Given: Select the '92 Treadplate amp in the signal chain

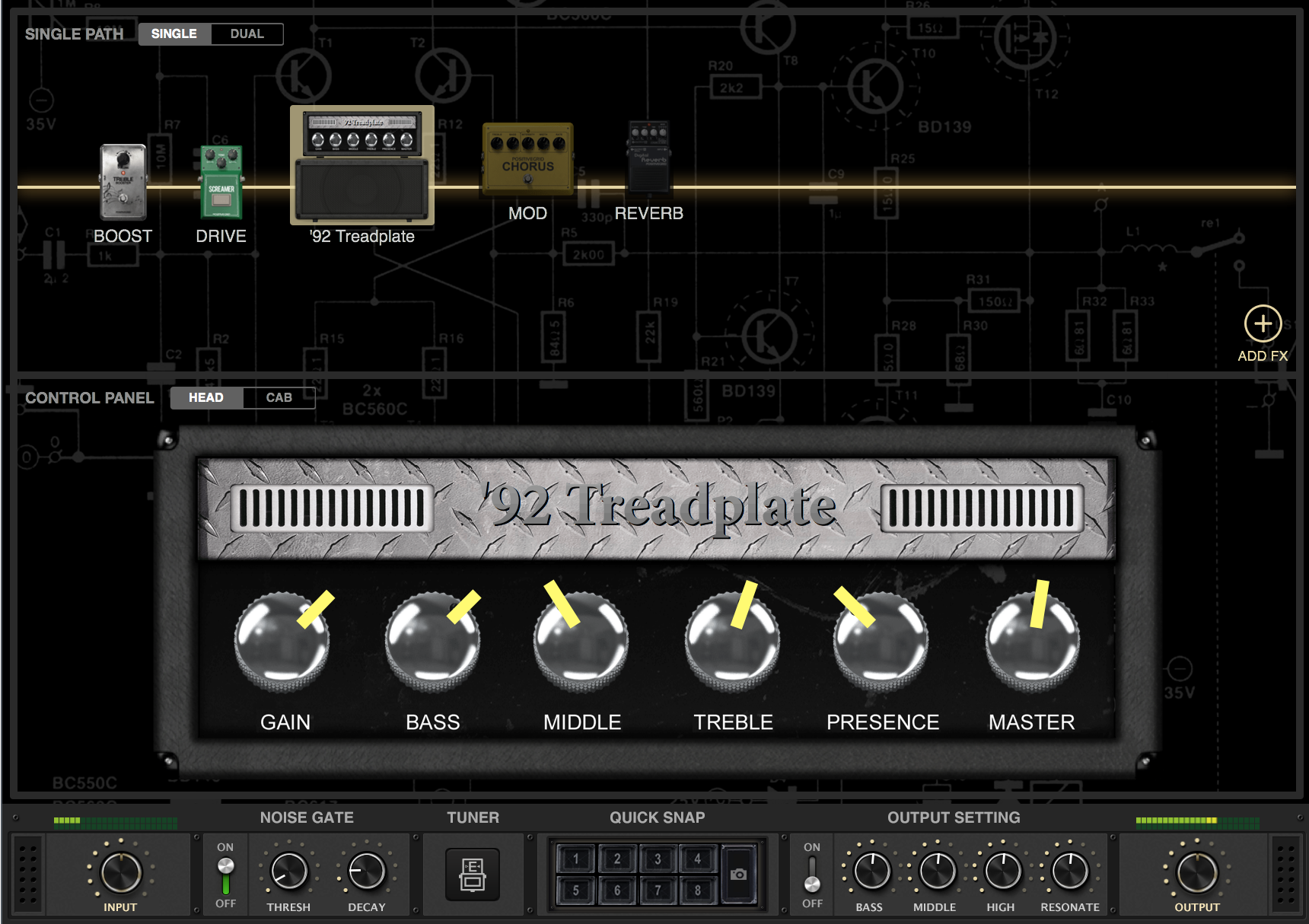Looking at the screenshot, I should 362,164.
